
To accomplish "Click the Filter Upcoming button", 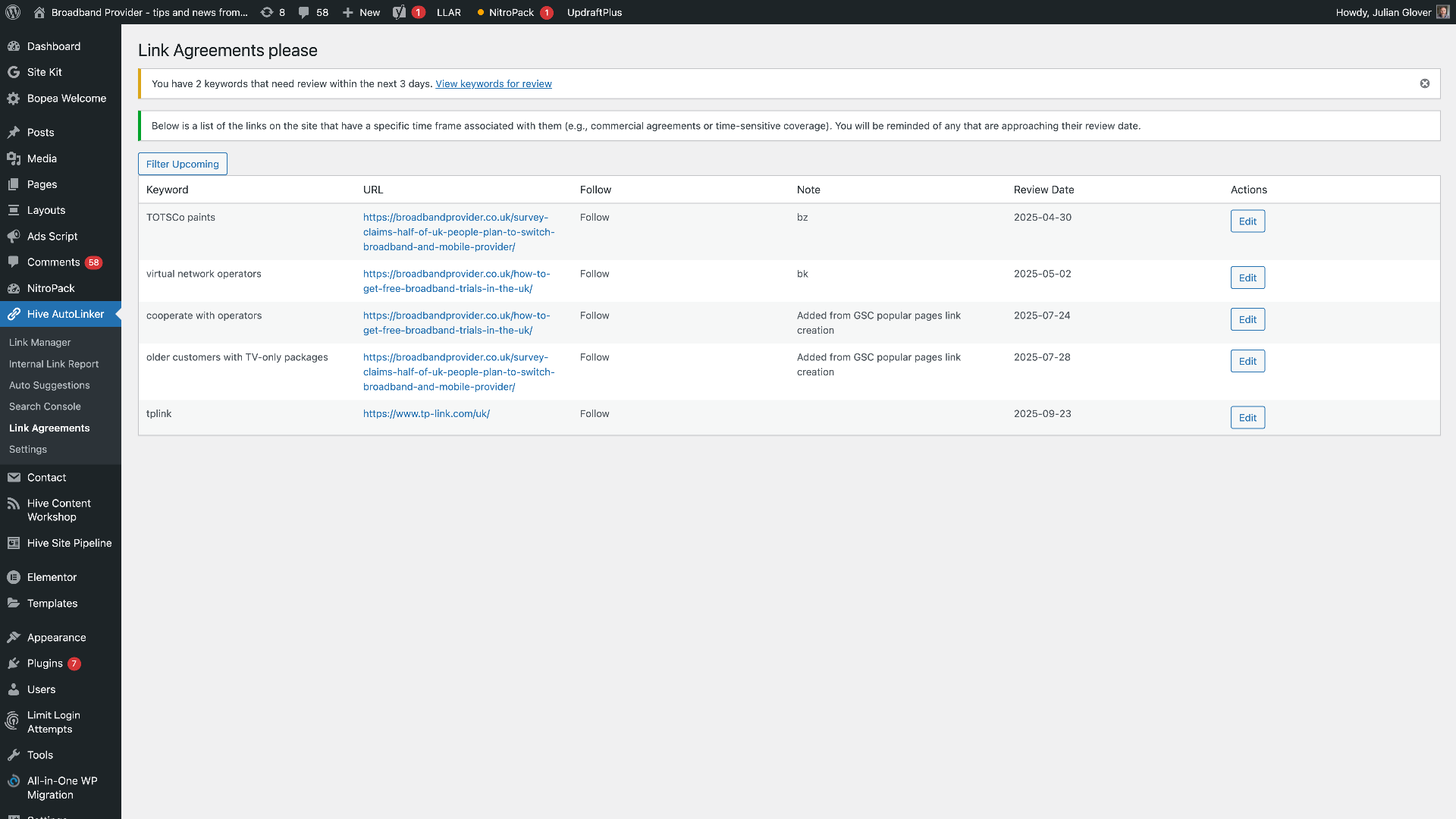I will coord(182,163).
